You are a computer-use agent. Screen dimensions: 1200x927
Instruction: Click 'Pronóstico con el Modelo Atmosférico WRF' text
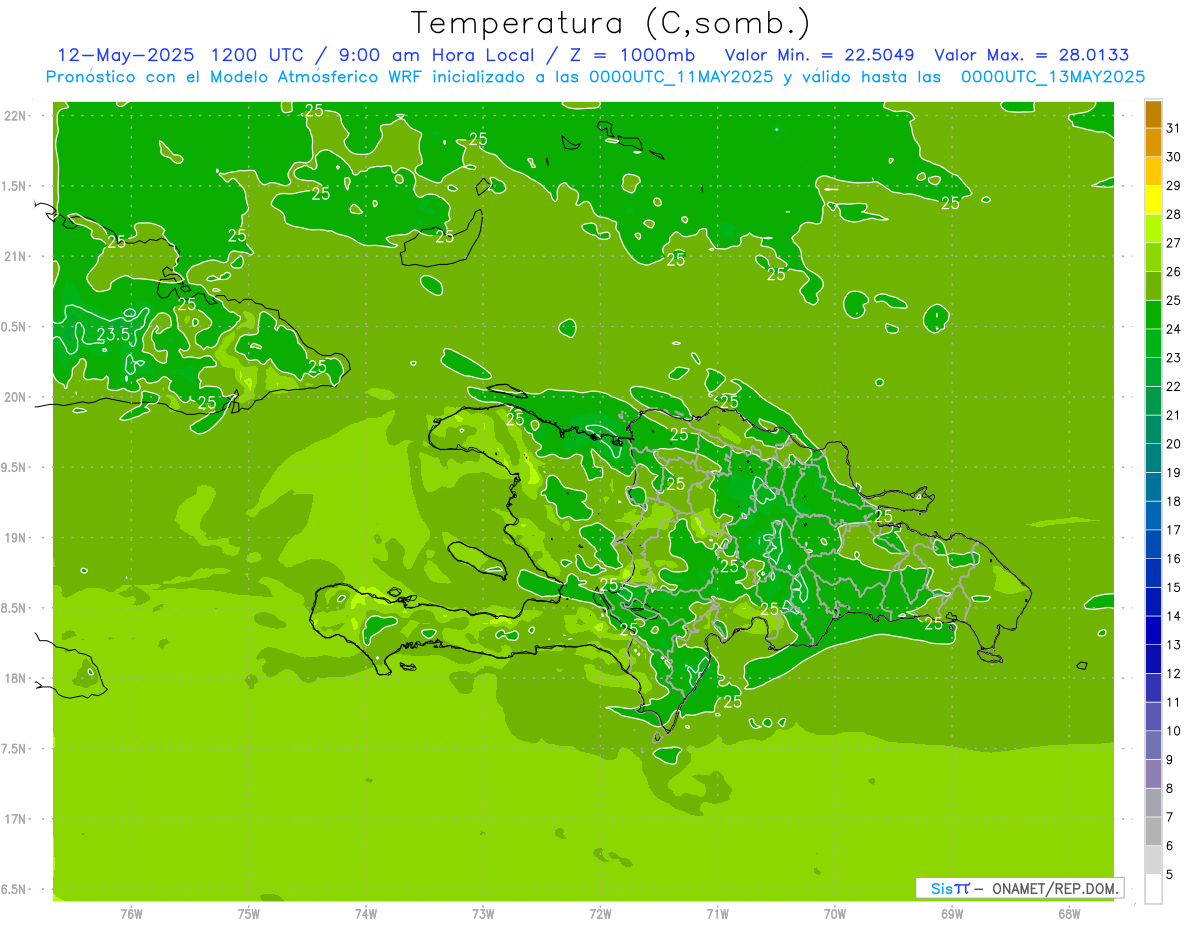click(236, 77)
